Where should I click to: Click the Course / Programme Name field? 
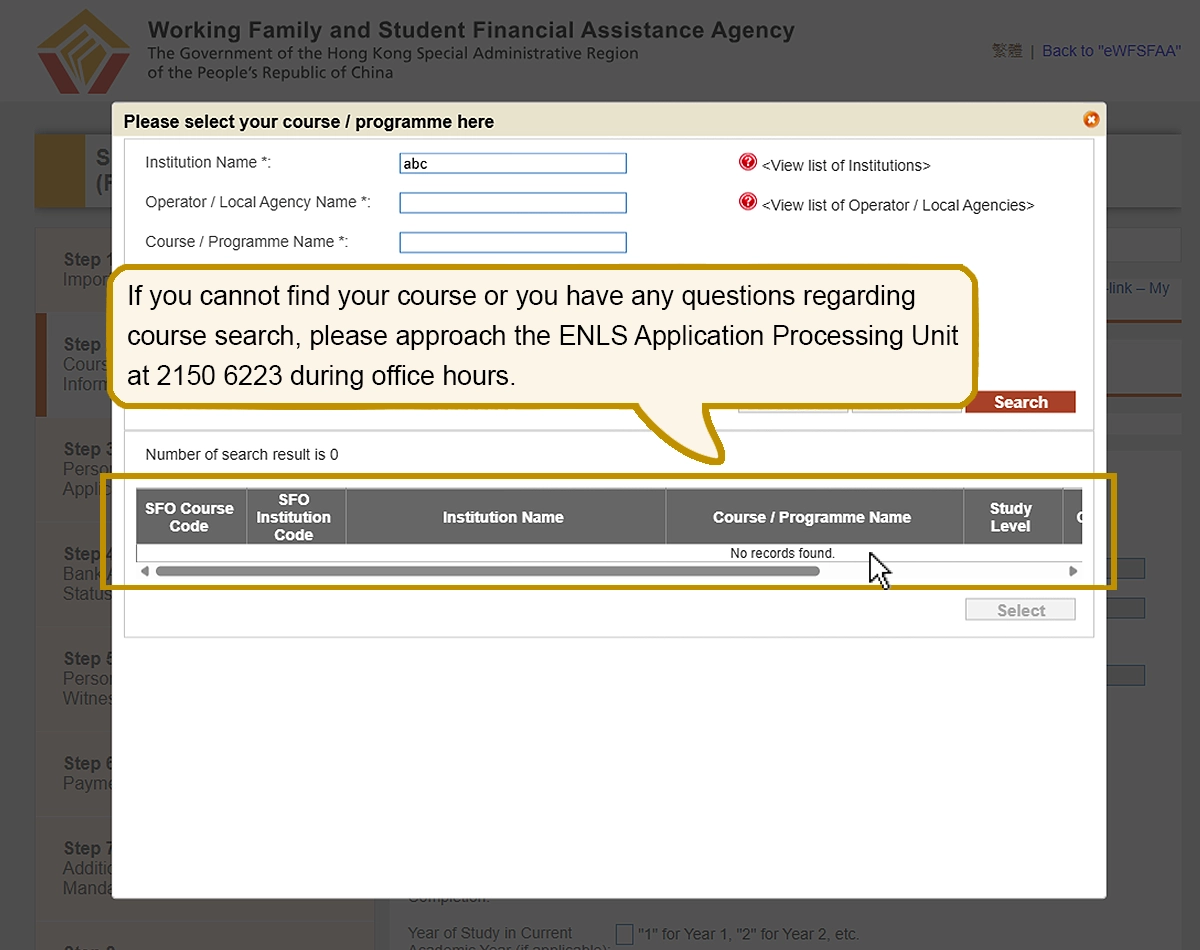click(513, 242)
